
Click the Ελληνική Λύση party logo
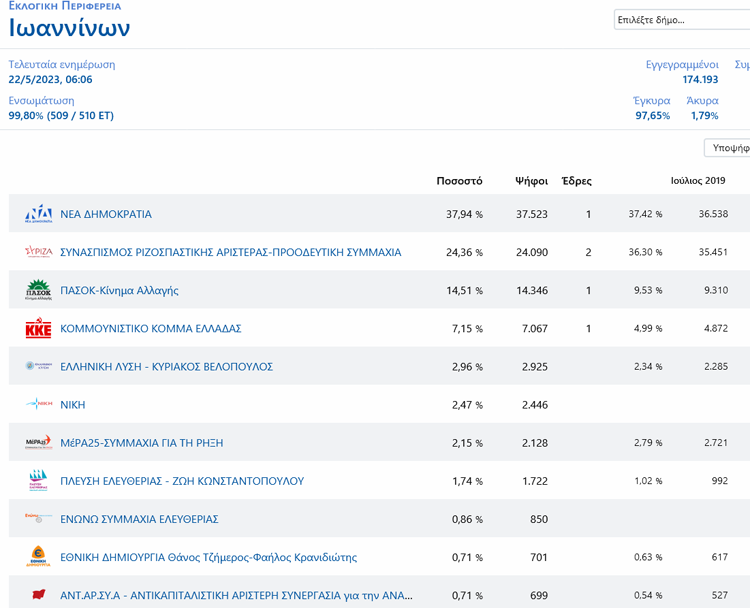tap(38, 367)
